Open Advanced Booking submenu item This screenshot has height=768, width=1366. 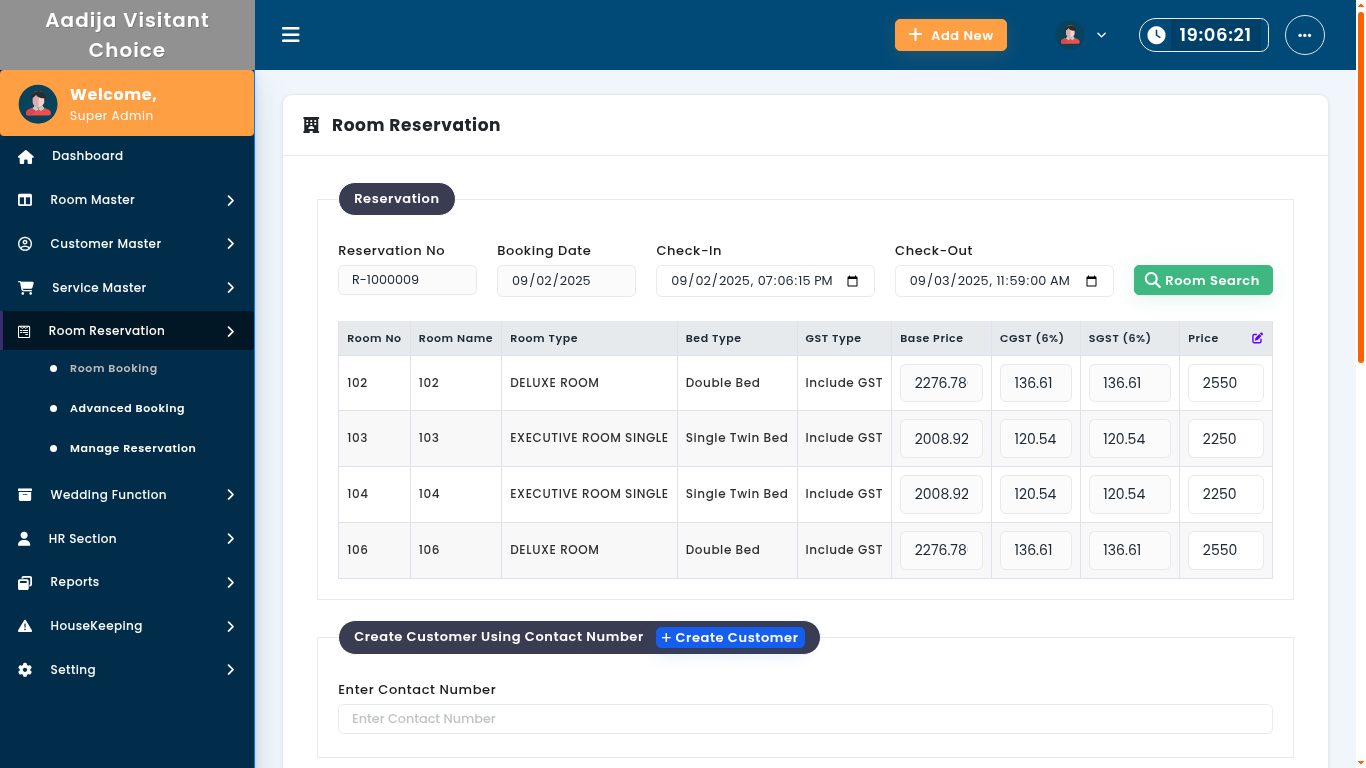pos(127,408)
